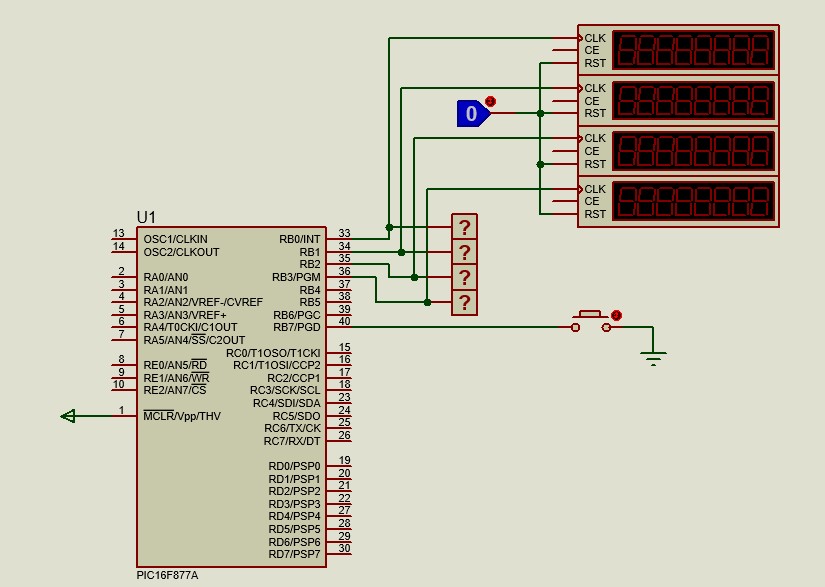Select the RB6/PGC pin label

coord(297,315)
